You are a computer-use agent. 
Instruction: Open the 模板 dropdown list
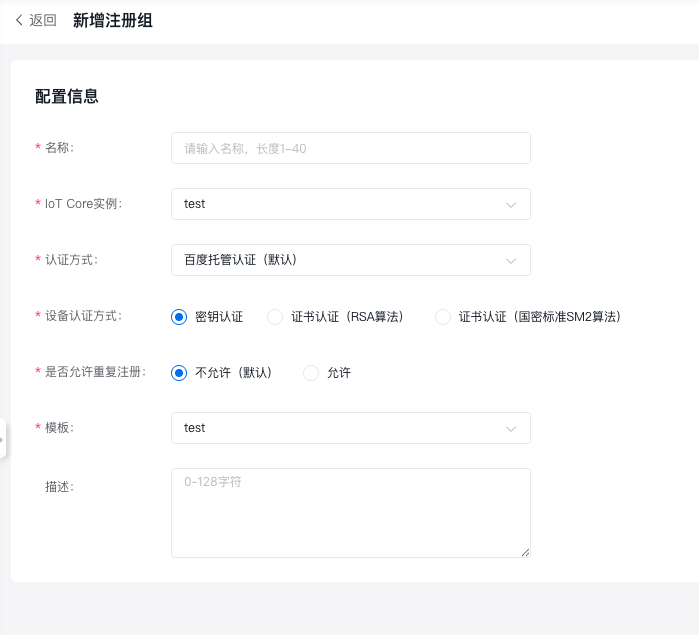coord(340,428)
